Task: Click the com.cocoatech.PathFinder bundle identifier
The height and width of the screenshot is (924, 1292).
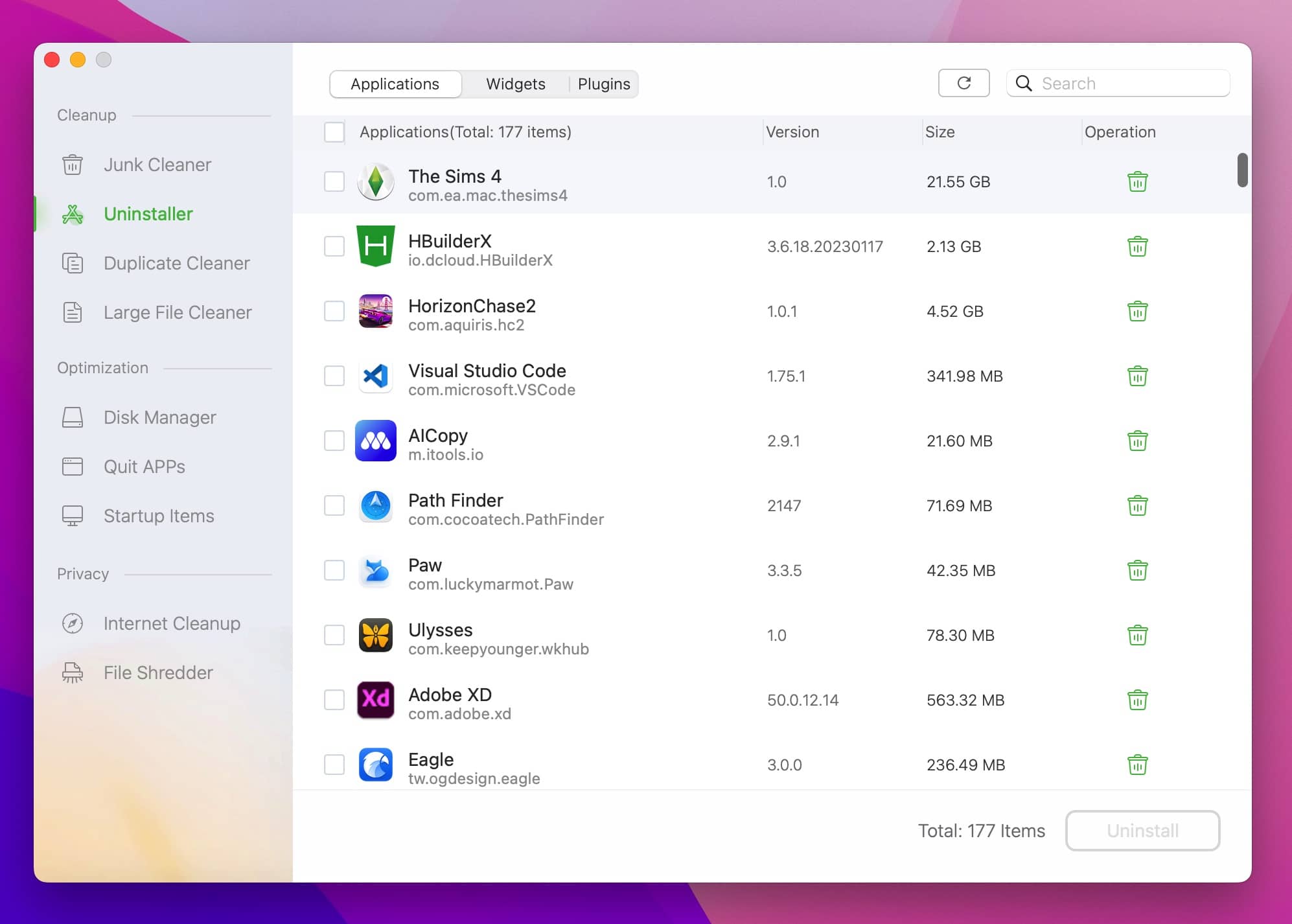Action: pyautogui.click(x=506, y=520)
